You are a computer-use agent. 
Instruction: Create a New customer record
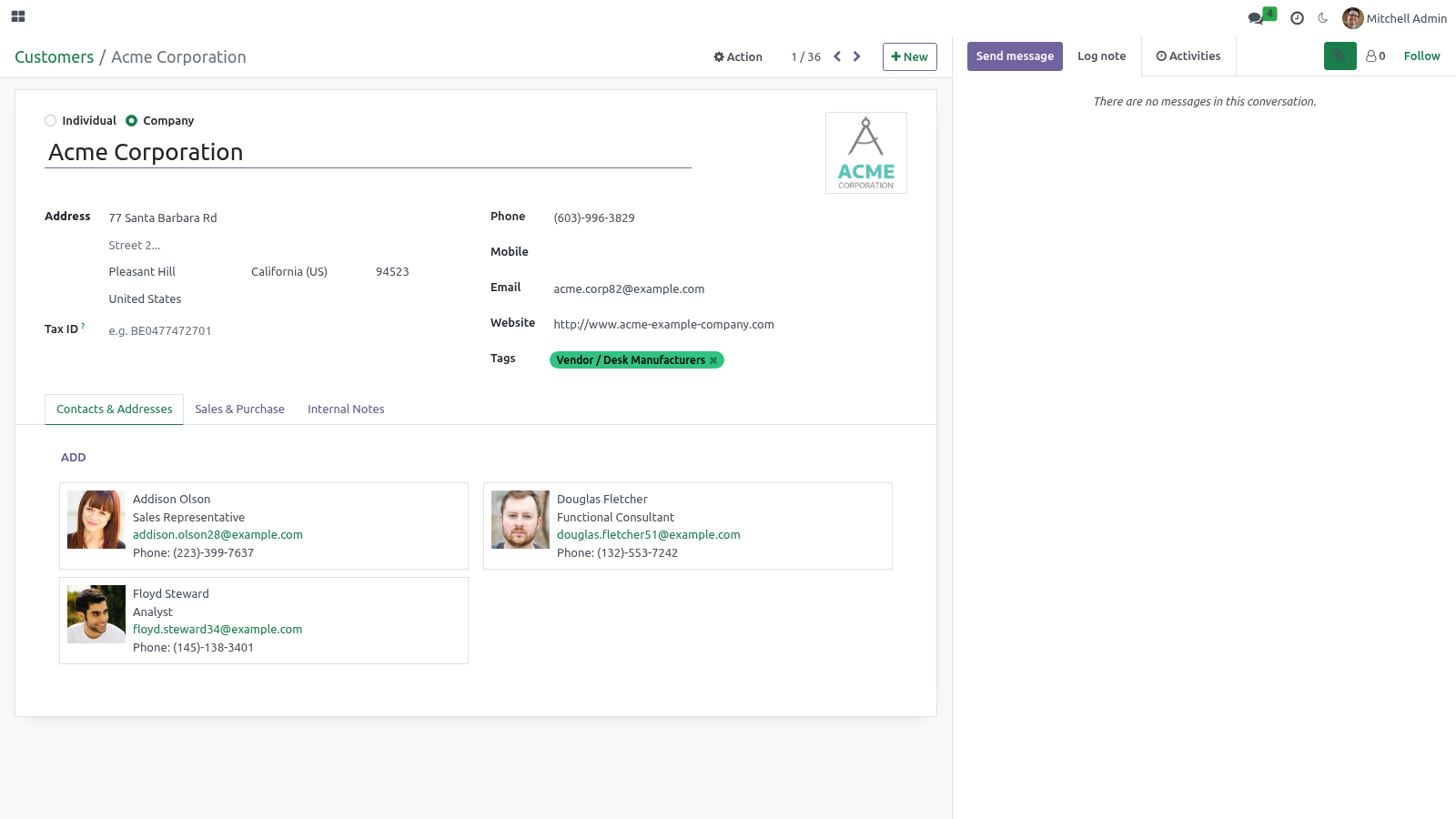[910, 56]
